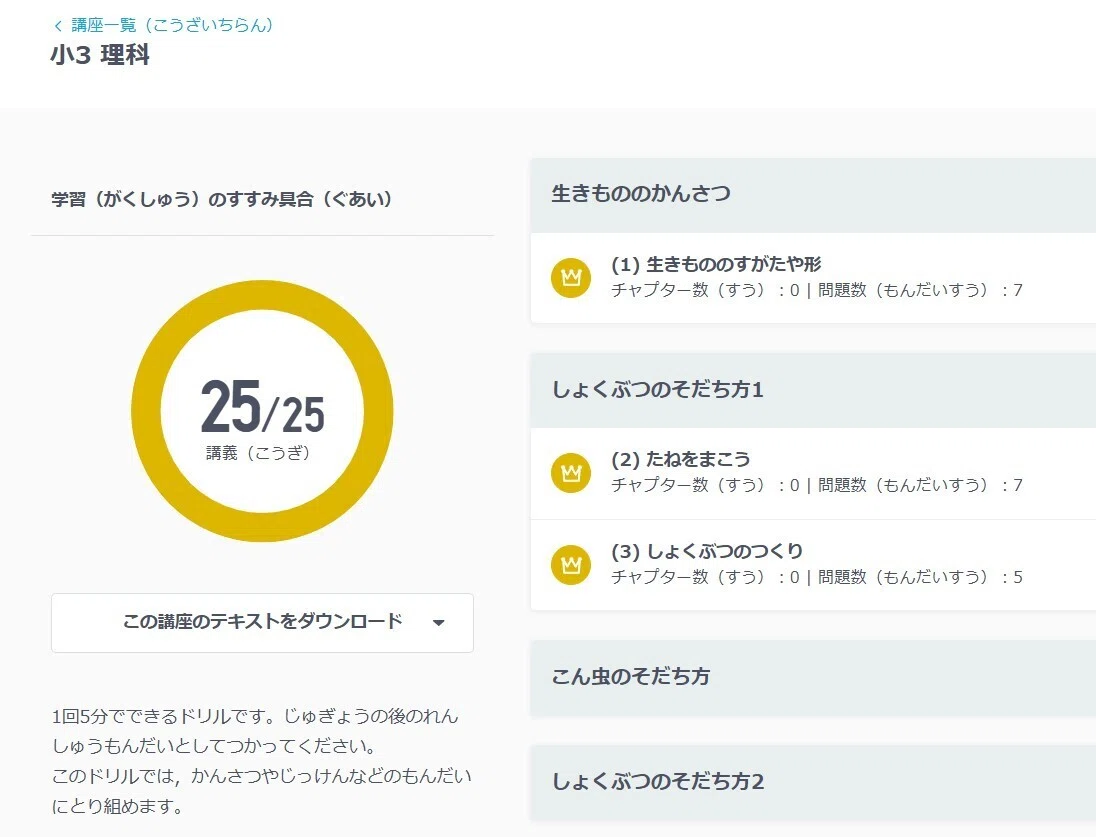Click the download dropdown arrow triangle

tap(438, 623)
